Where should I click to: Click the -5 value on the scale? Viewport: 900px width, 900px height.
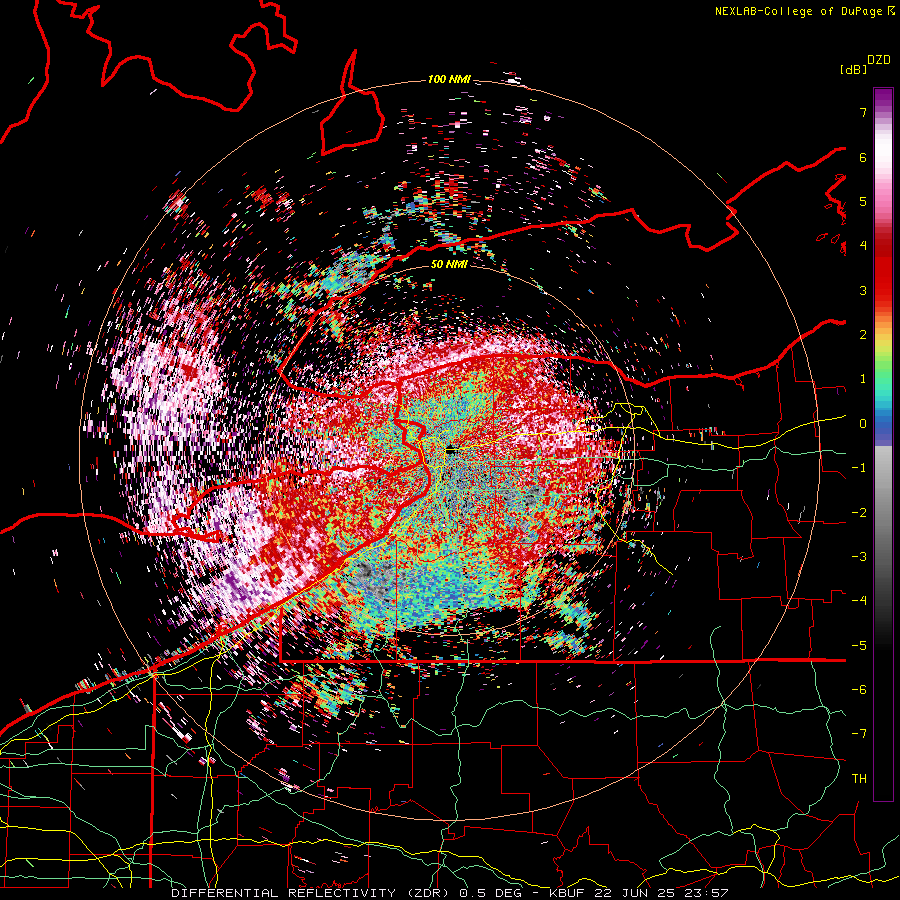tap(859, 646)
